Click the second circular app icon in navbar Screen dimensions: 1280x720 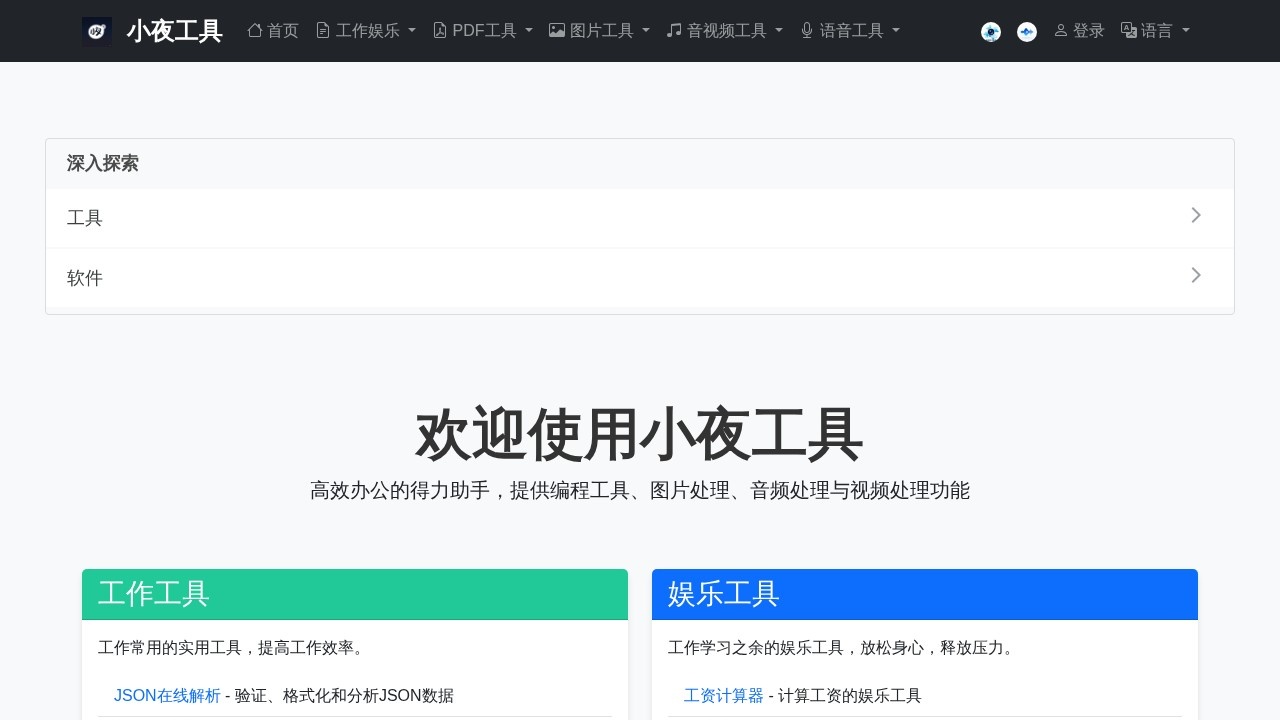(x=1026, y=31)
